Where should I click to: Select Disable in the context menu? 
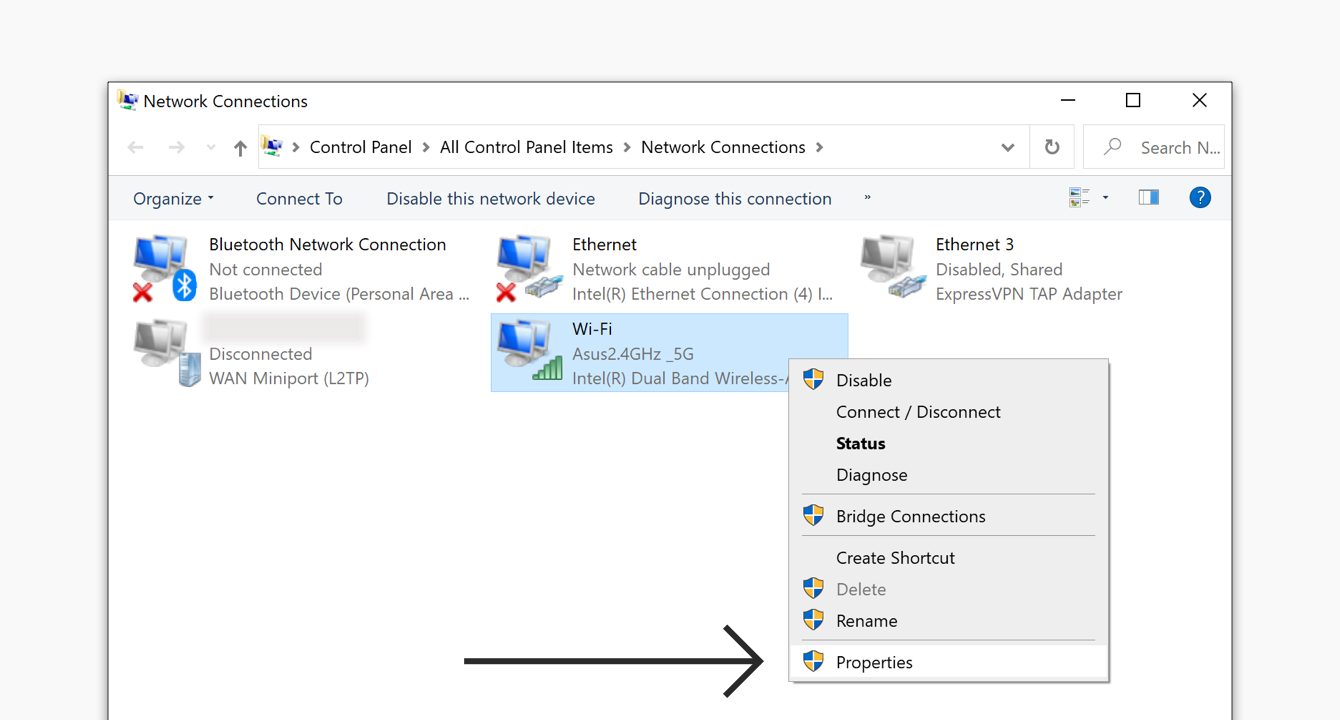tap(863, 380)
